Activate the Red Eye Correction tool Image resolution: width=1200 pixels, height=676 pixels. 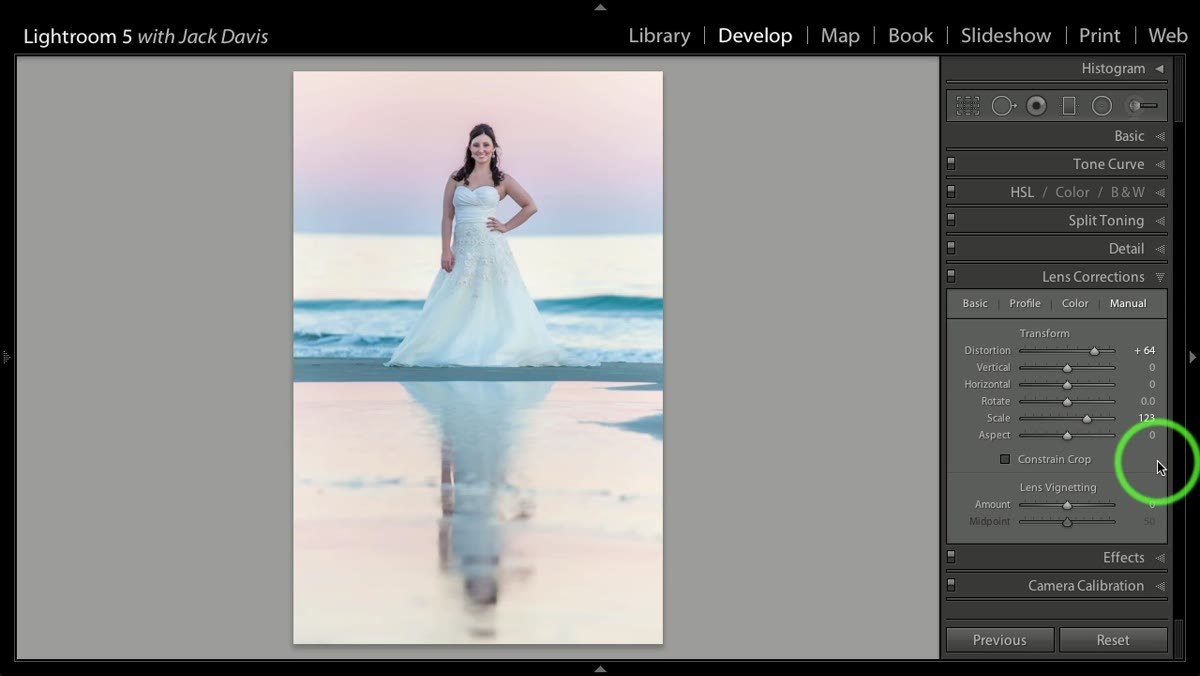(x=1036, y=105)
